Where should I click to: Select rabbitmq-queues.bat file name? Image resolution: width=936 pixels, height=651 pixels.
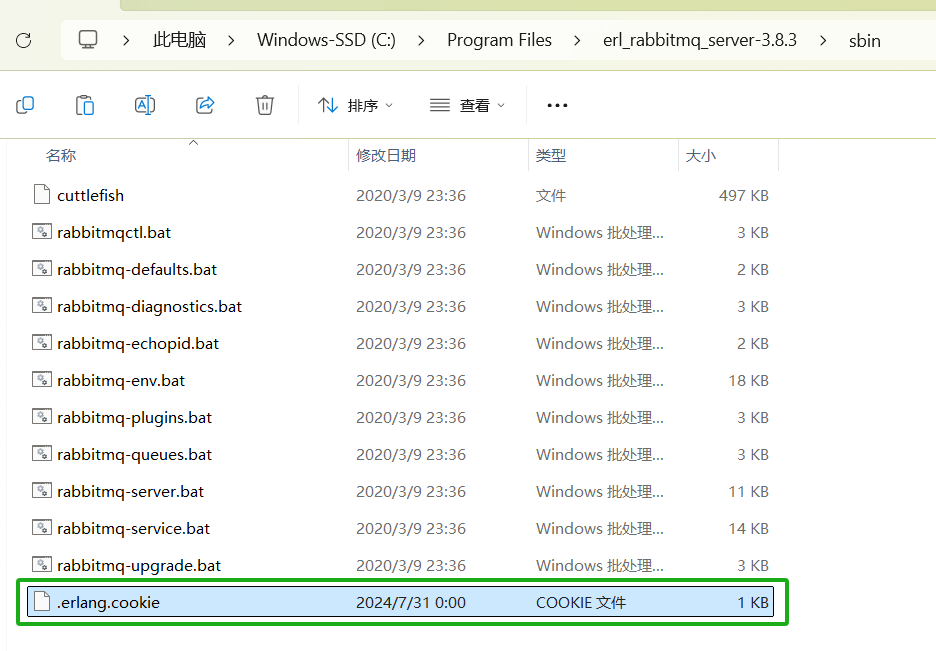pyautogui.click(x=134, y=455)
